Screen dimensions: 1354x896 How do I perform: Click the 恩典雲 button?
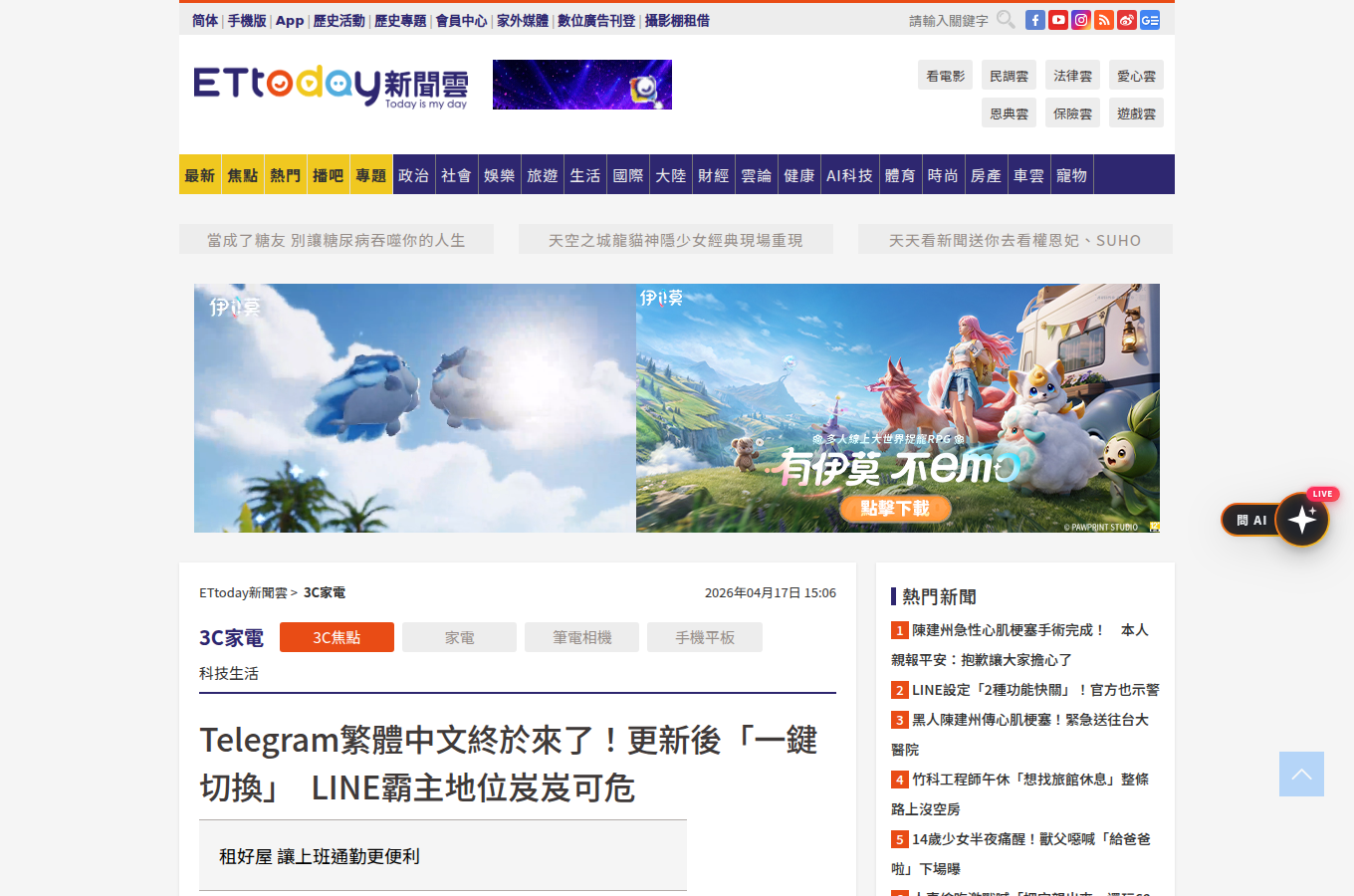(x=1009, y=112)
